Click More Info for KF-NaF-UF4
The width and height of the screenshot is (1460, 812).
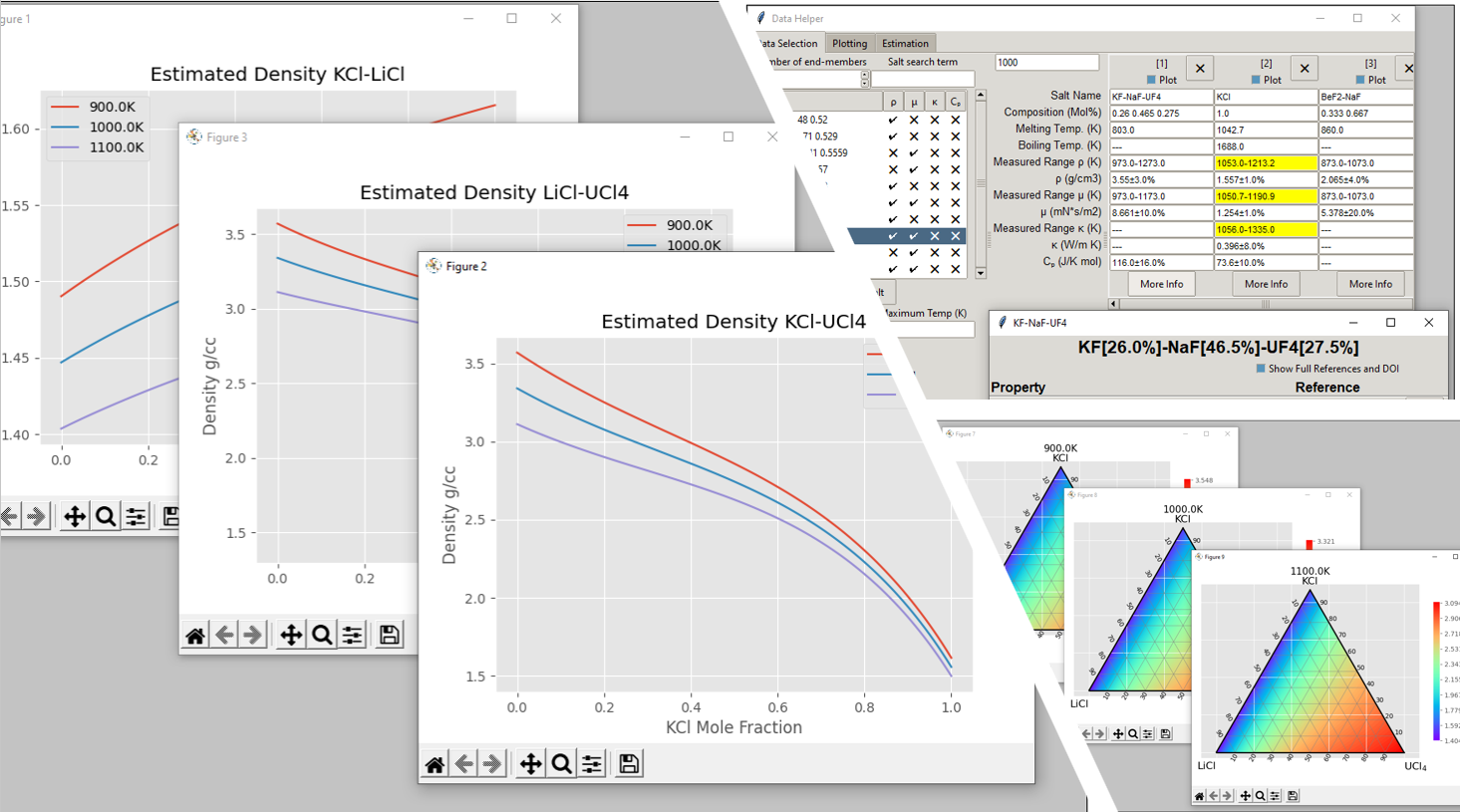point(1161,284)
